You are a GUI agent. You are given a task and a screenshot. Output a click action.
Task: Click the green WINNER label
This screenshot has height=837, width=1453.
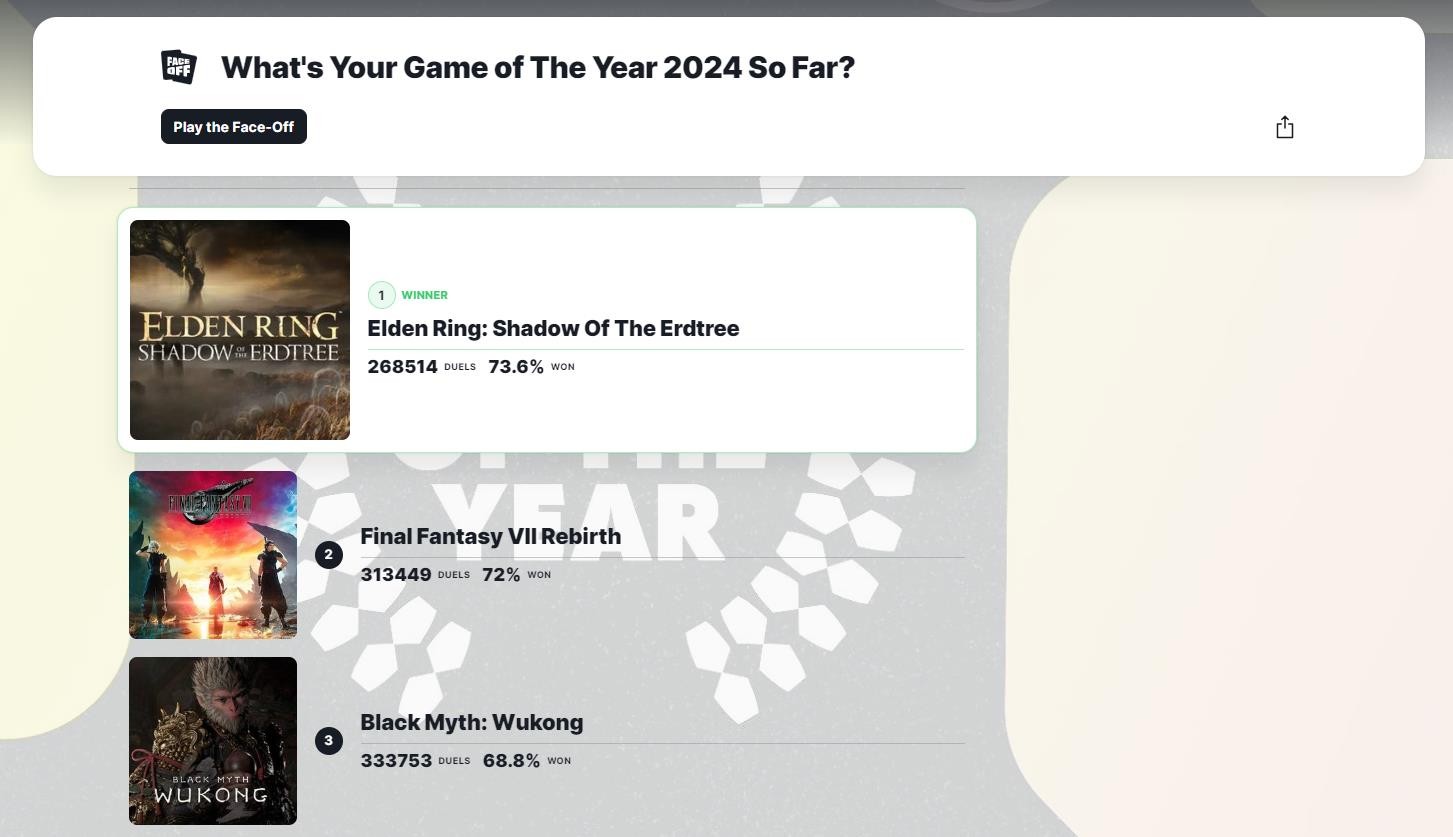[x=424, y=295]
